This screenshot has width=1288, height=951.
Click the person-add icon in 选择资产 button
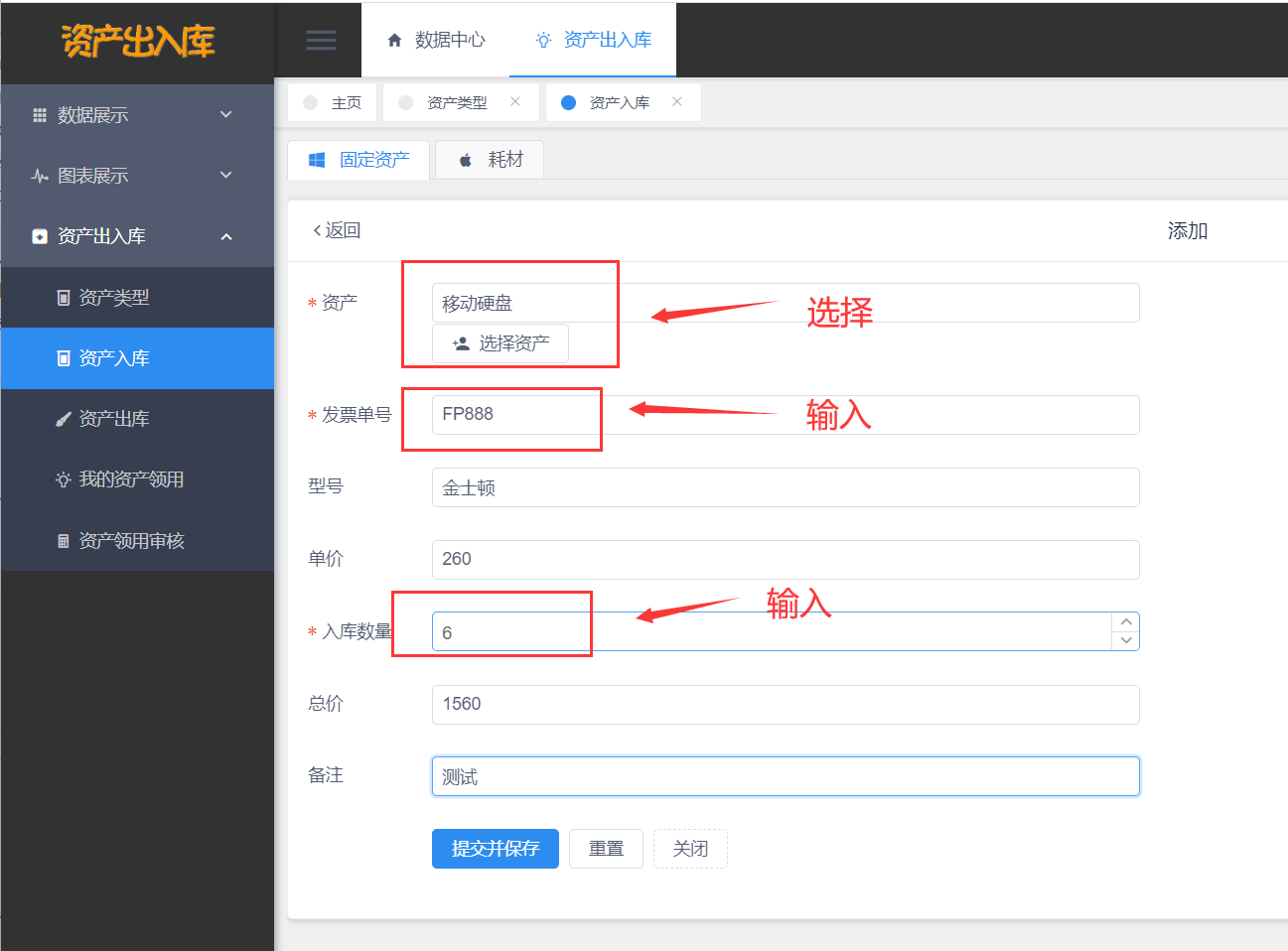461,343
